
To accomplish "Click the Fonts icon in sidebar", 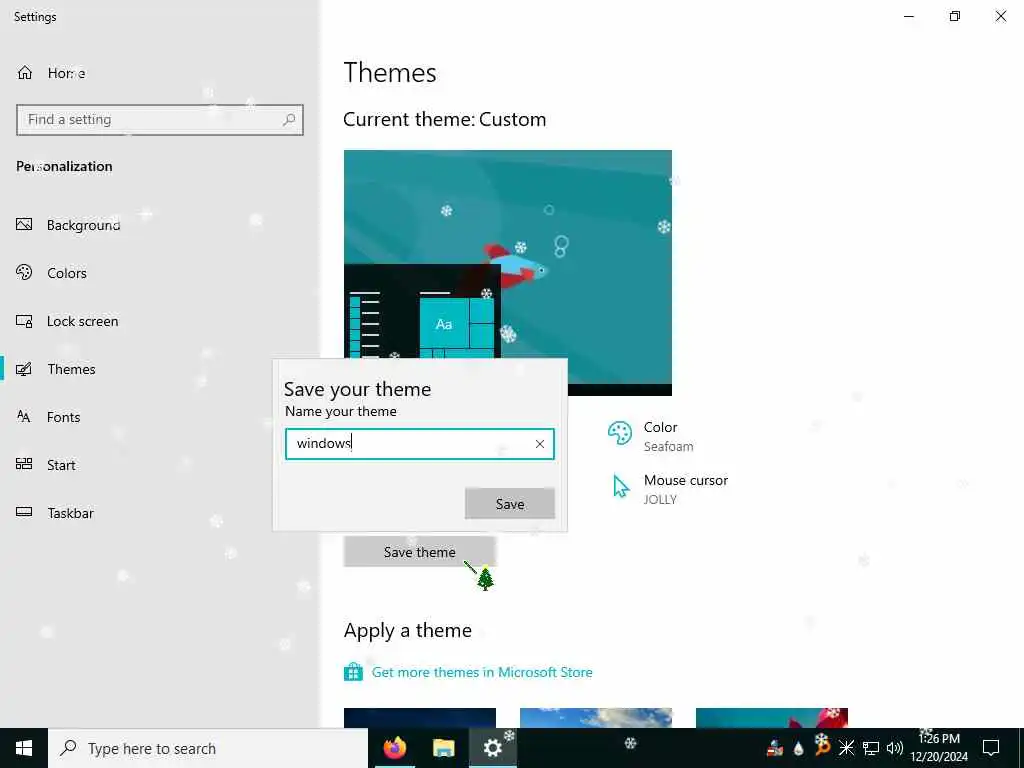I will 24,417.
